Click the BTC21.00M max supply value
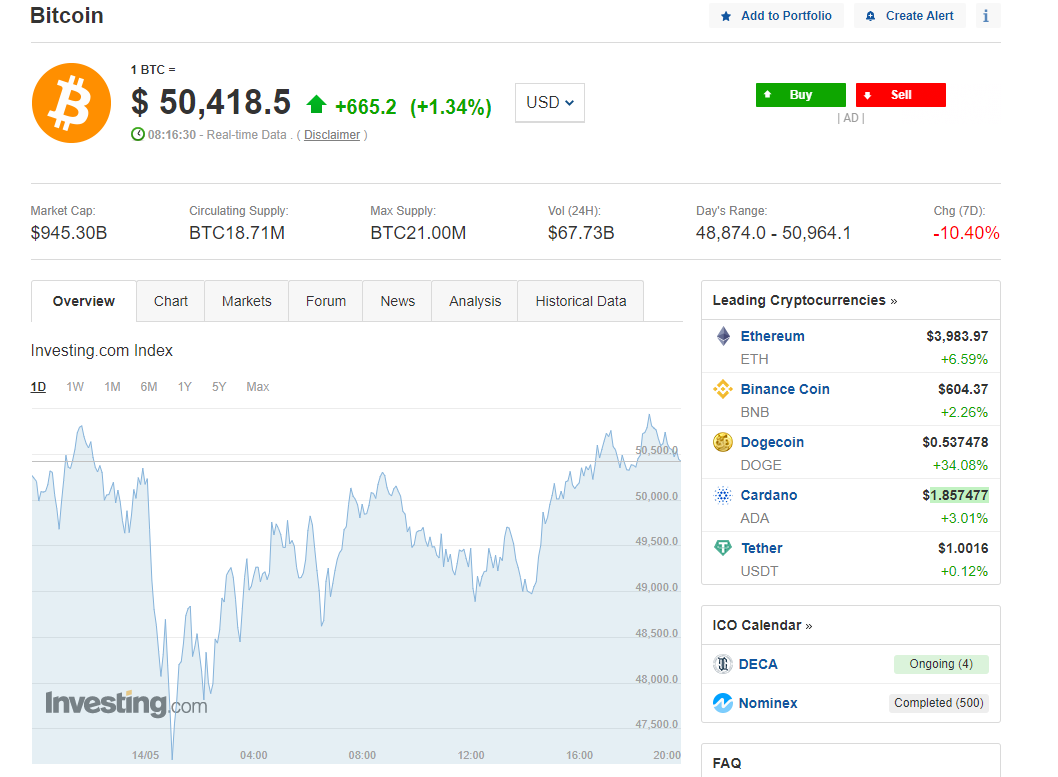Viewport: 1058px width, 777px height. coord(418,233)
